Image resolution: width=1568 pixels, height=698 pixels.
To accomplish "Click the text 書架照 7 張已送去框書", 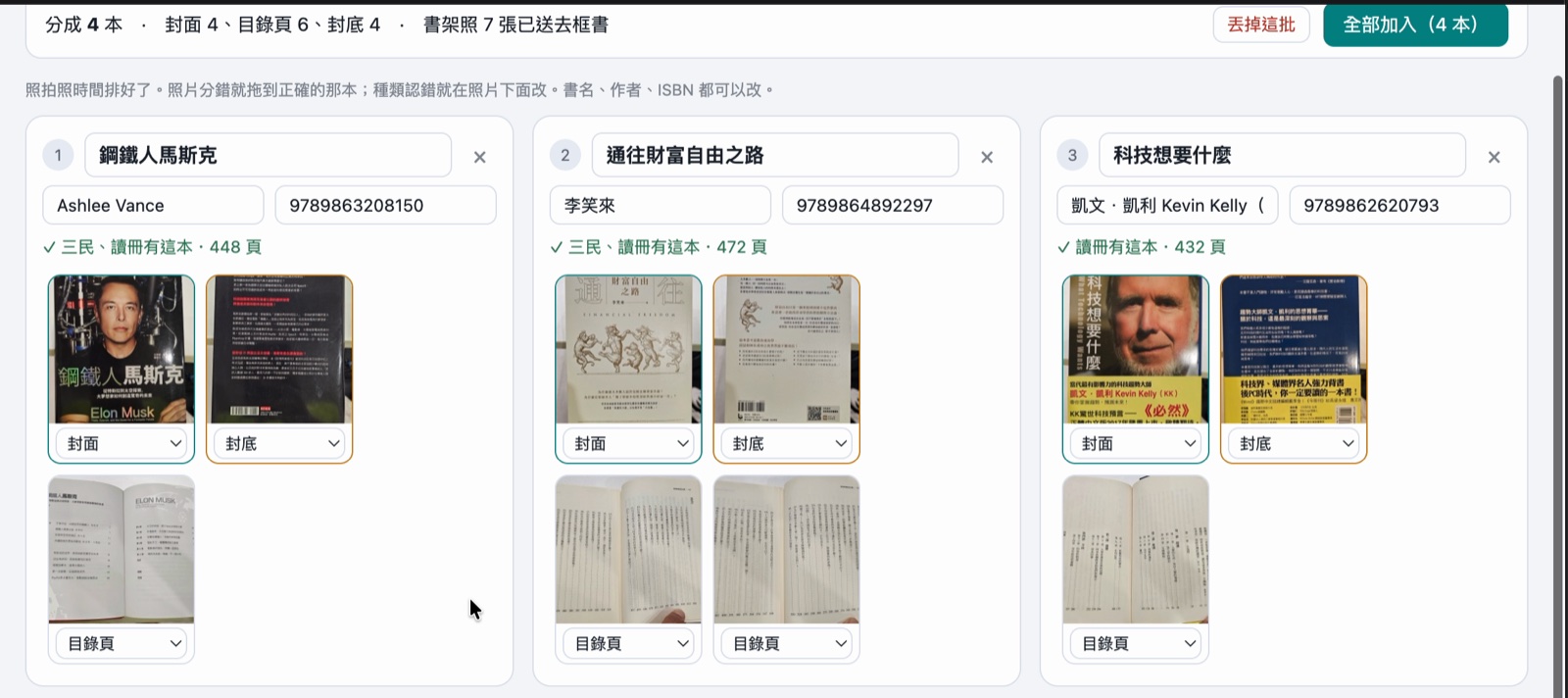I will point(515,25).
